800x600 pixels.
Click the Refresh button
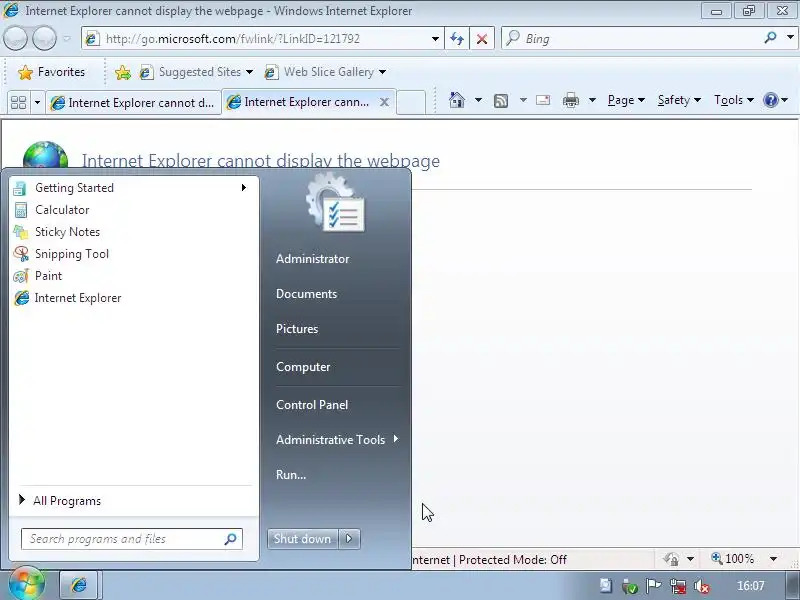point(457,39)
